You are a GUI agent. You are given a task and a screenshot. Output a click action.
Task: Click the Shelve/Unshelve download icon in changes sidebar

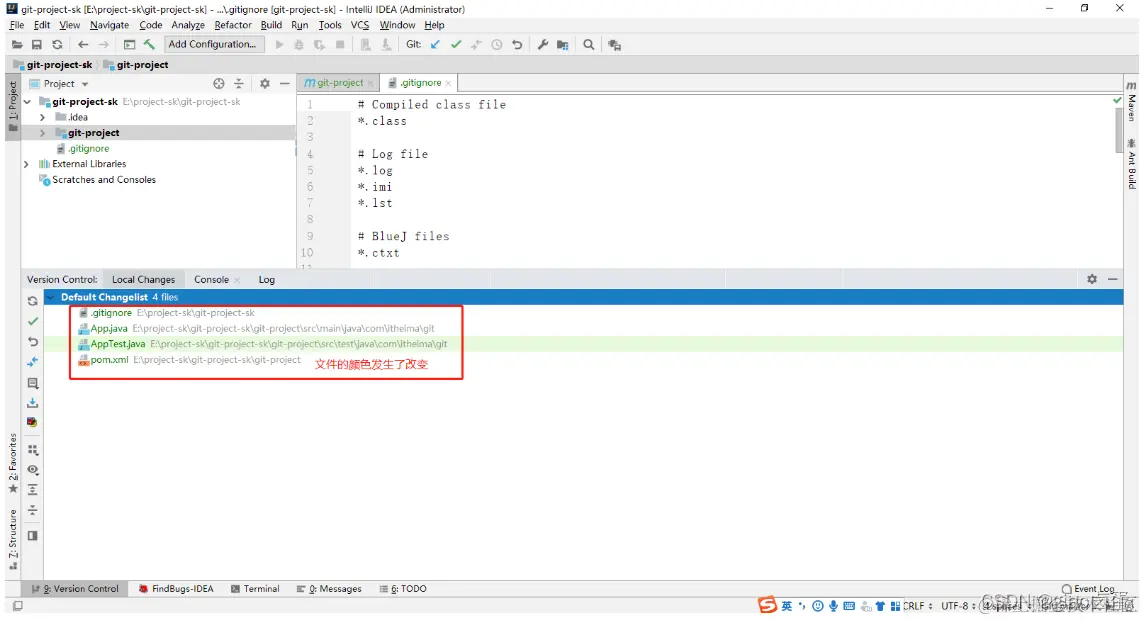pyautogui.click(x=33, y=403)
